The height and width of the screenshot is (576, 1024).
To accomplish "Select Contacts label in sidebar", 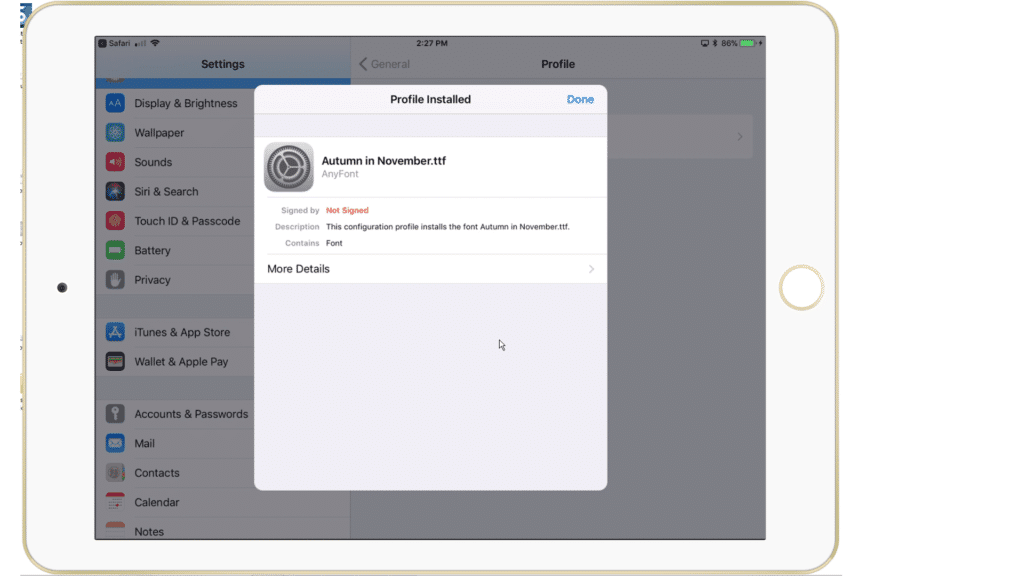I will pyautogui.click(x=157, y=473).
